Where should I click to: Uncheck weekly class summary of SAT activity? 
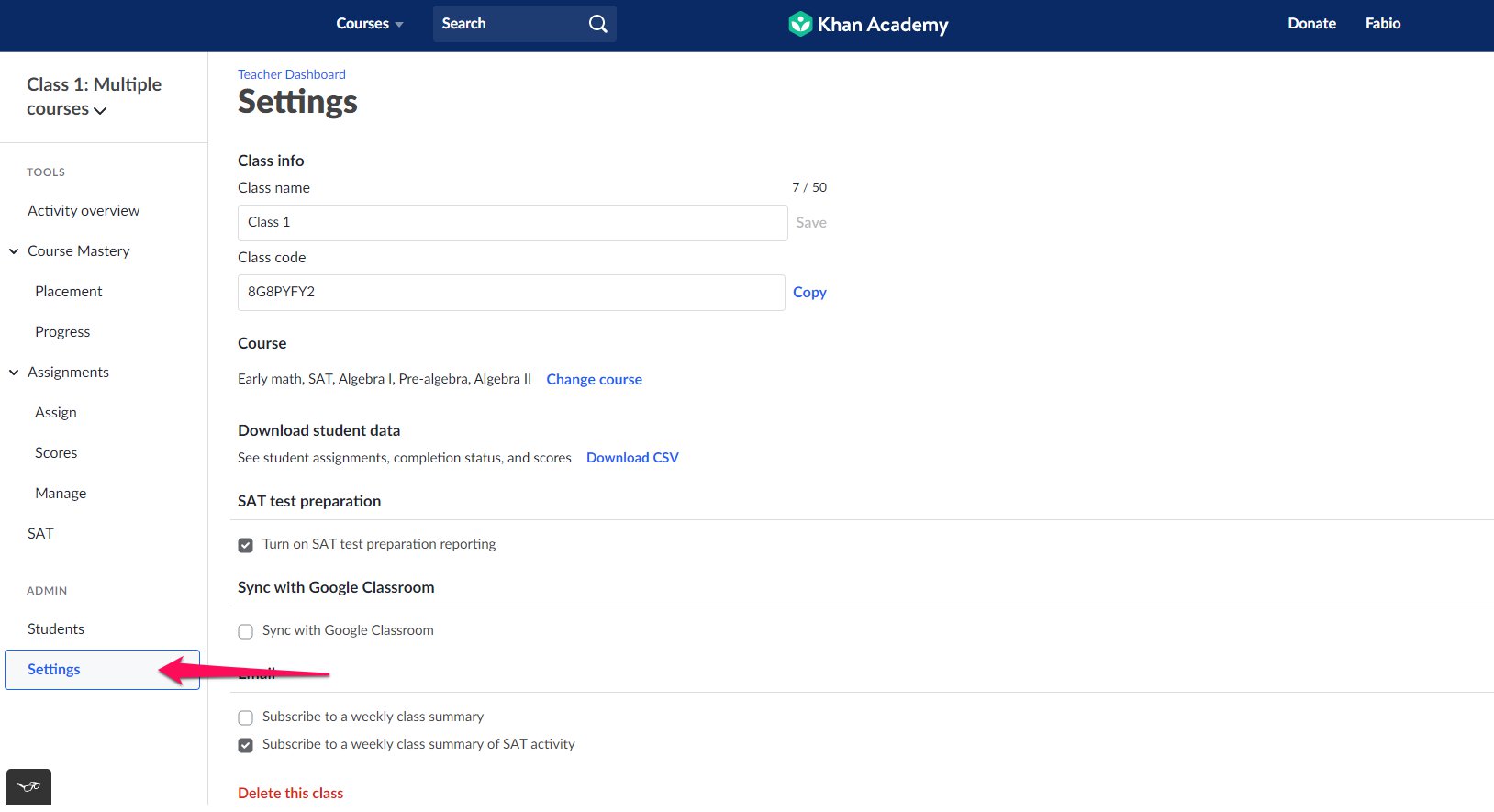click(245, 745)
